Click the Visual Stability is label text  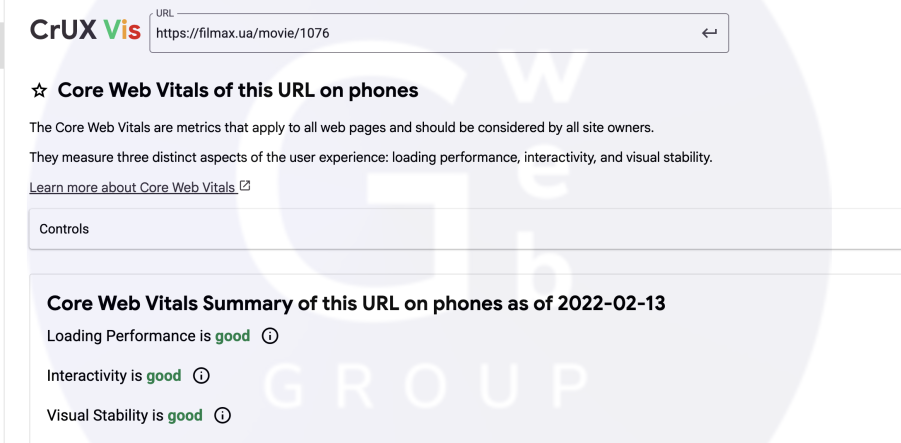pyautogui.click(x=106, y=415)
